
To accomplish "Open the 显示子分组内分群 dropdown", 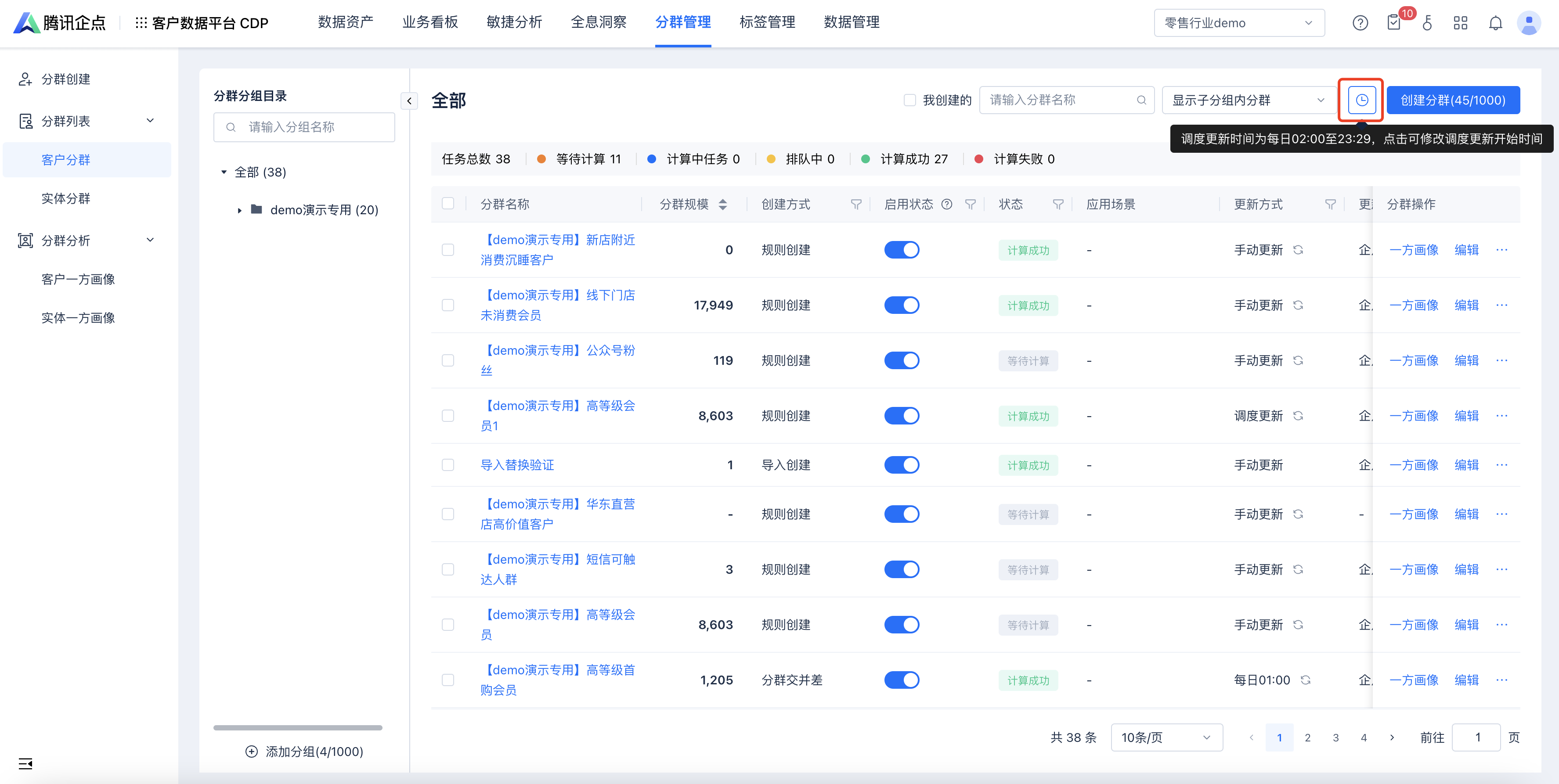I will click(1249, 100).
